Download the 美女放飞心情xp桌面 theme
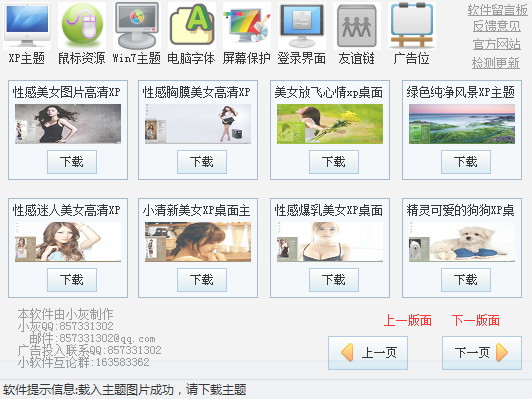Image resolution: width=532 pixels, height=399 pixels. coord(334,162)
